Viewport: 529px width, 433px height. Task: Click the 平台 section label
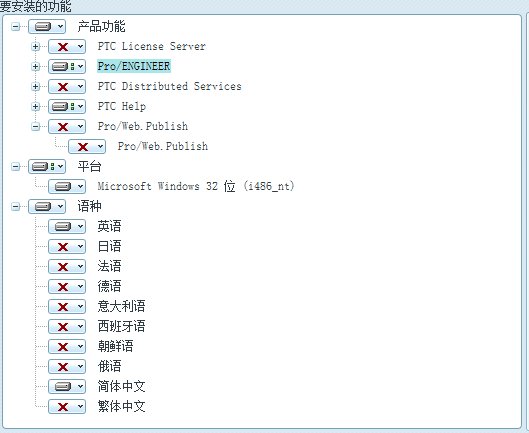[x=89, y=166]
